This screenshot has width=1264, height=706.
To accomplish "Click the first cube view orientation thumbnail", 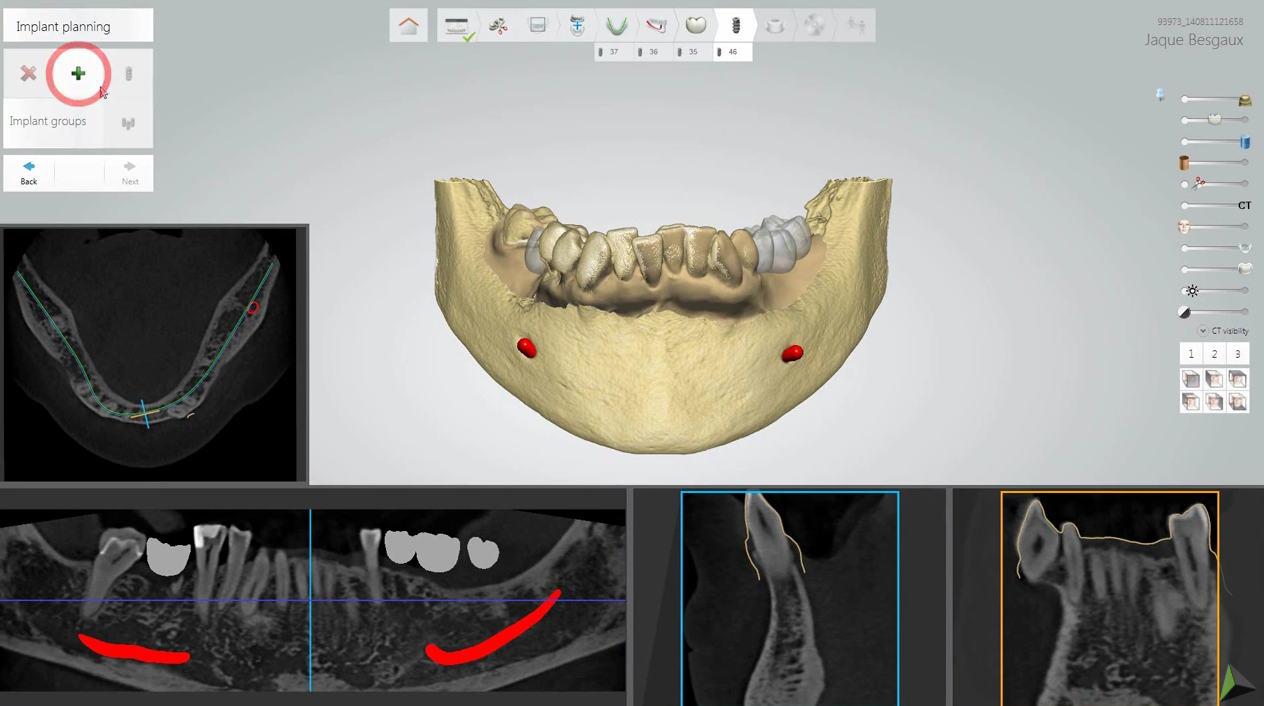I will point(1190,379).
